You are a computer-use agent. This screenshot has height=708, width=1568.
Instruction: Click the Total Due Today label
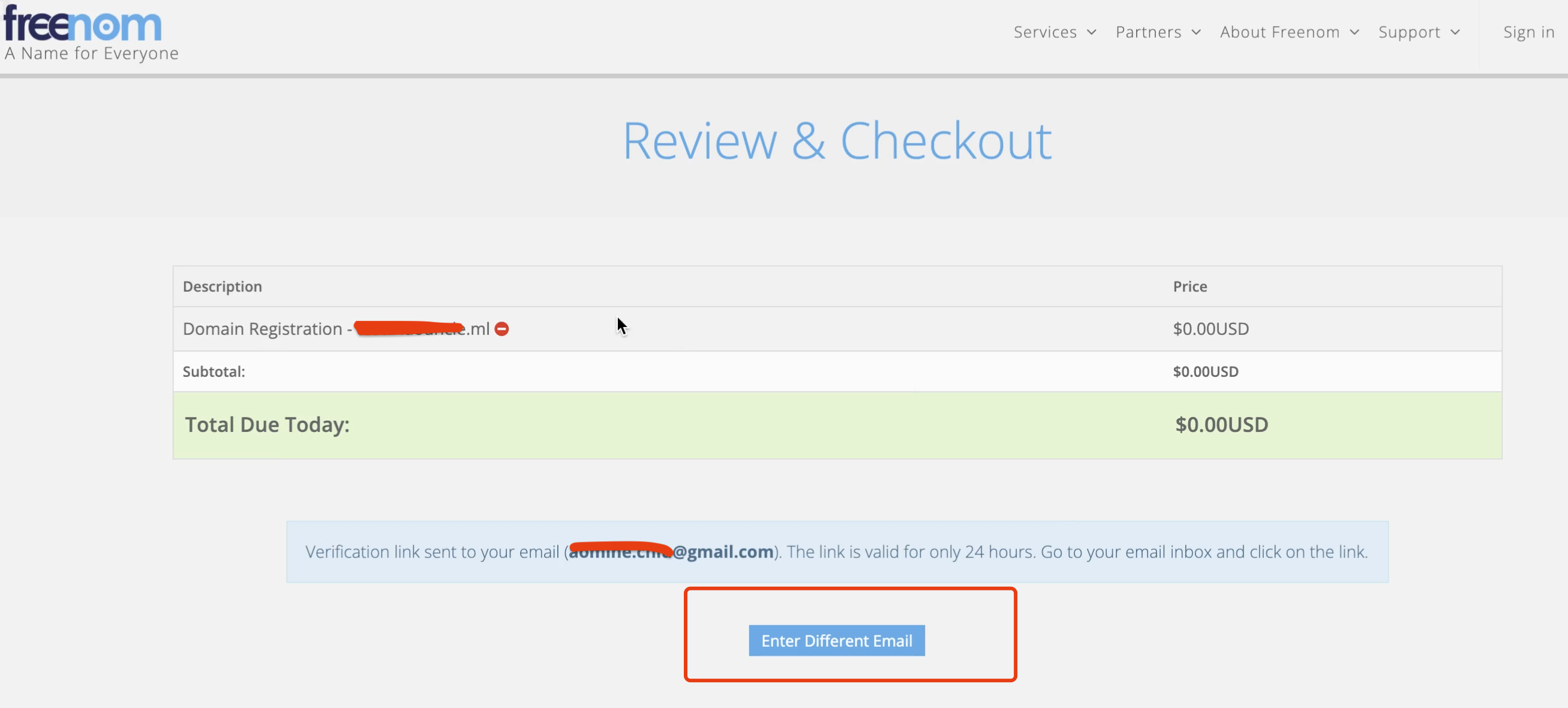pos(267,424)
